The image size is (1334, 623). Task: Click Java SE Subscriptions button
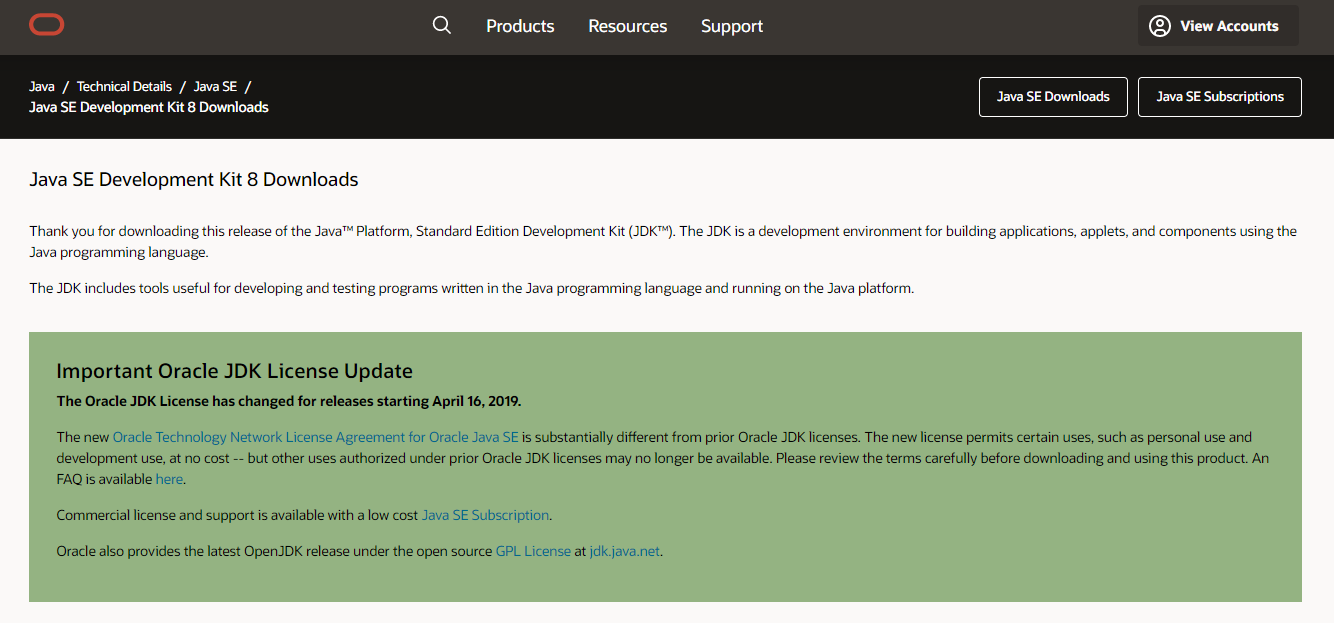click(x=1220, y=97)
